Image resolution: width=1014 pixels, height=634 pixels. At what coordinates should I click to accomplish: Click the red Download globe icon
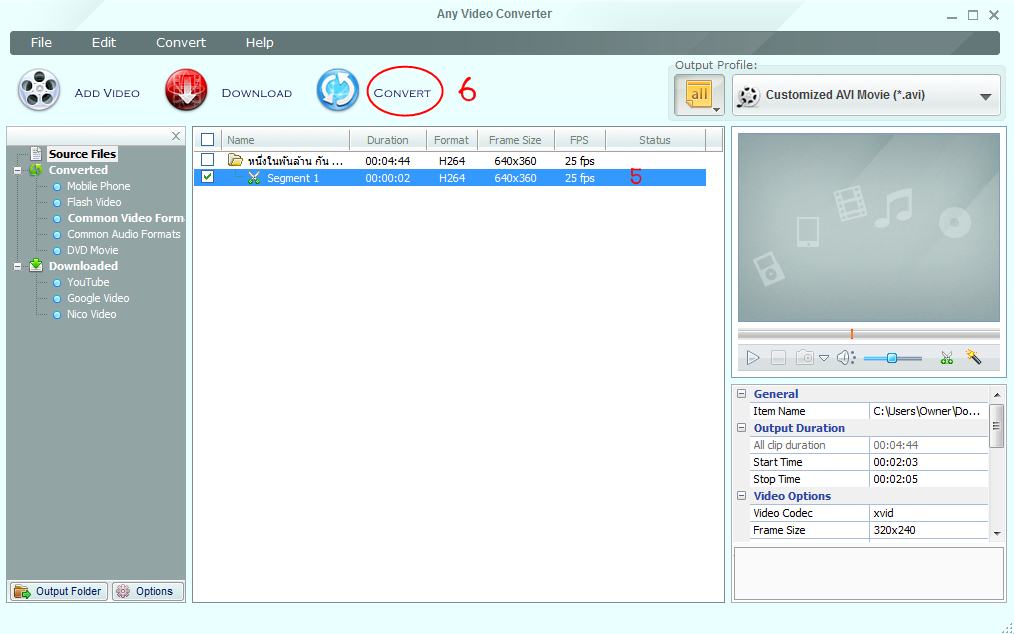(x=186, y=90)
